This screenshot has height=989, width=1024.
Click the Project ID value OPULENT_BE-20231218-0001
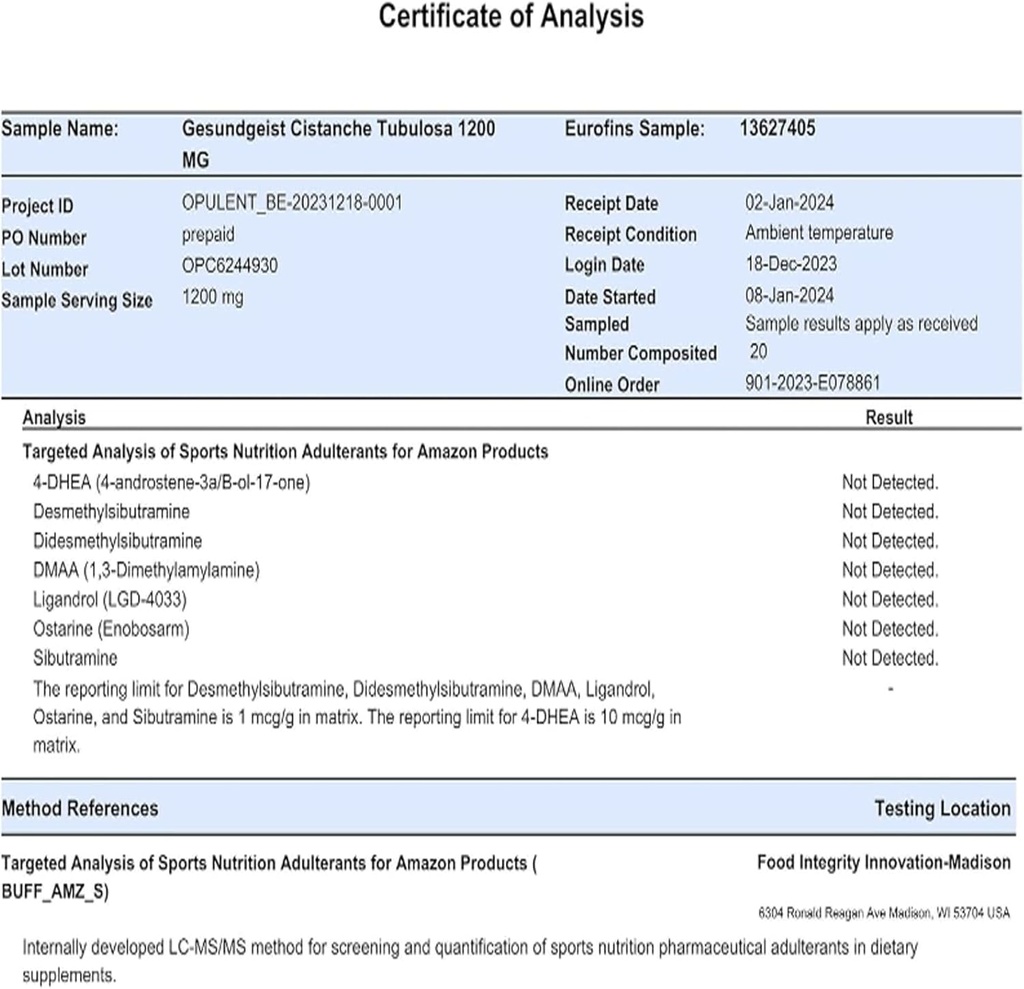tap(292, 203)
